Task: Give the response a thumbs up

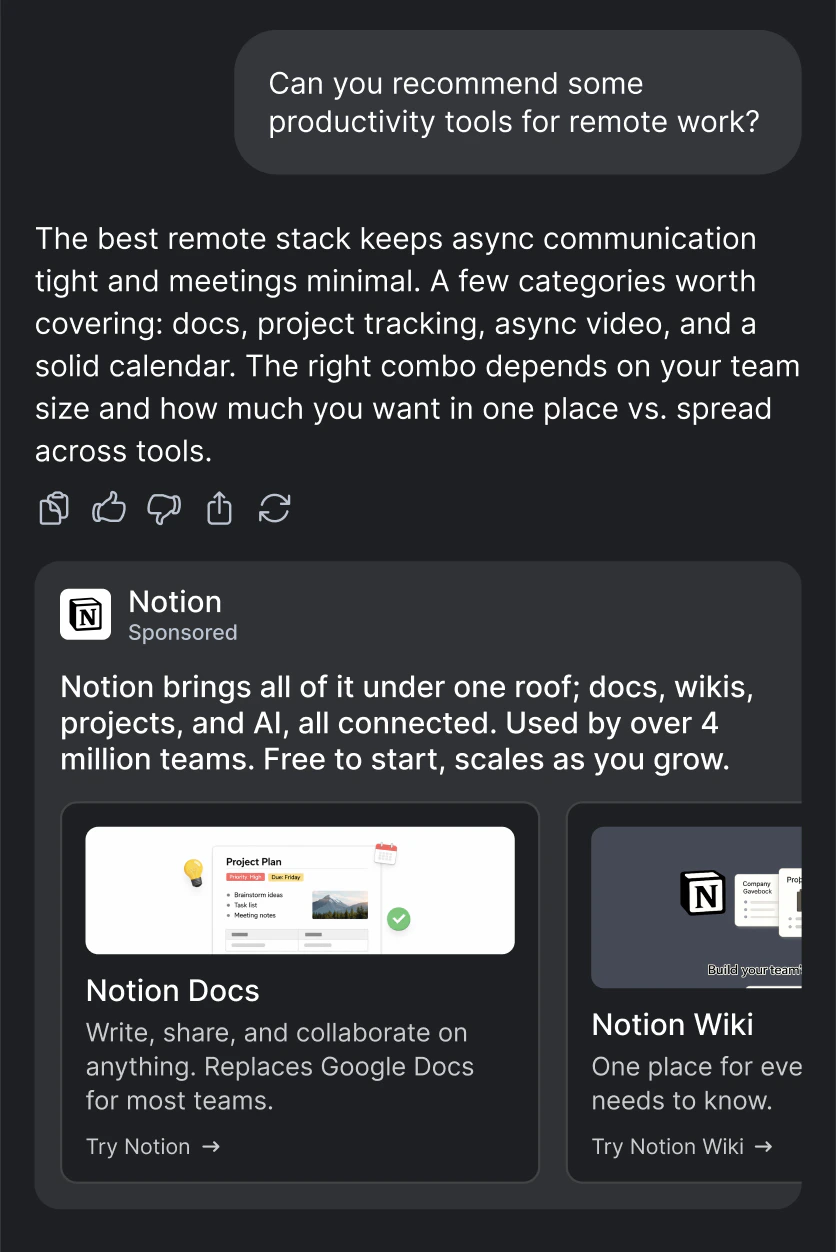Action: (108, 509)
